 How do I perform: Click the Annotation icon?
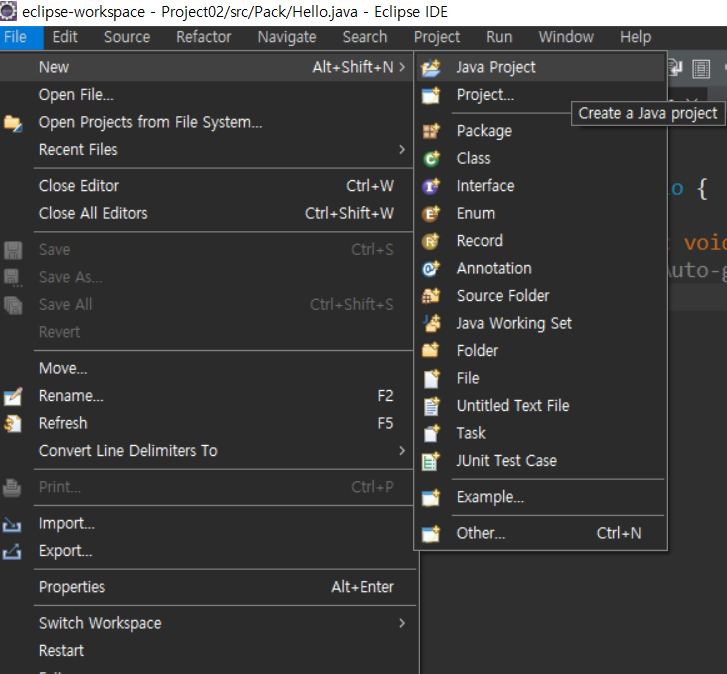[x=431, y=268]
